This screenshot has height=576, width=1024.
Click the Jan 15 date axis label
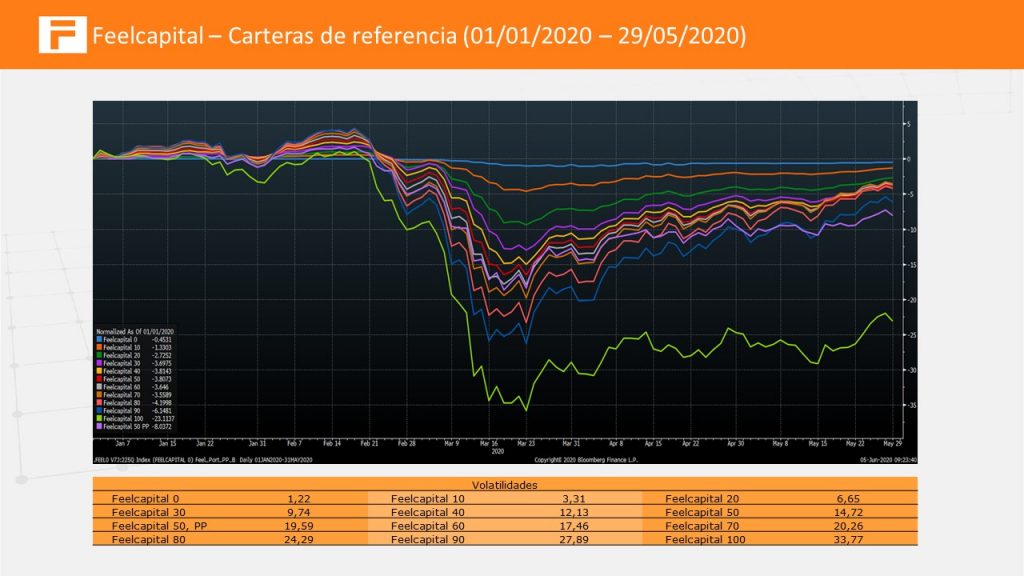[x=168, y=443]
